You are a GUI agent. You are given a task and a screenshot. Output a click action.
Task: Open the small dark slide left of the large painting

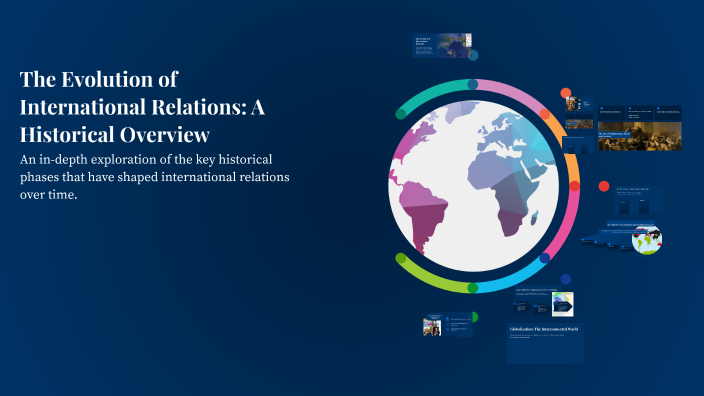(578, 145)
